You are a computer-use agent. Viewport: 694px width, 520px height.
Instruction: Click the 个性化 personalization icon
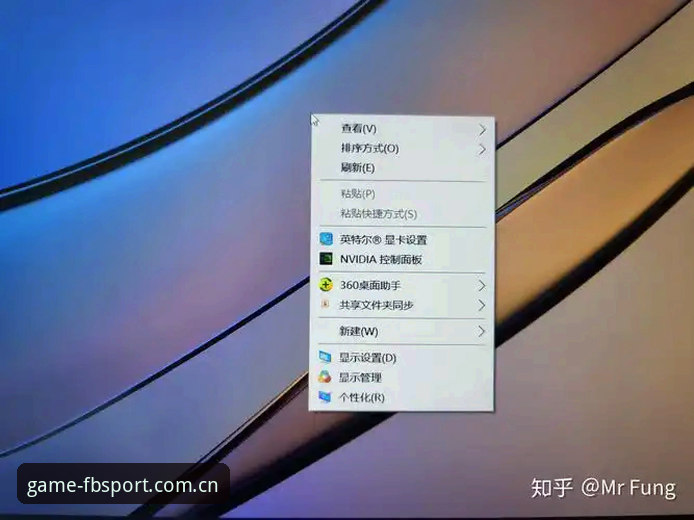click(x=325, y=397)
